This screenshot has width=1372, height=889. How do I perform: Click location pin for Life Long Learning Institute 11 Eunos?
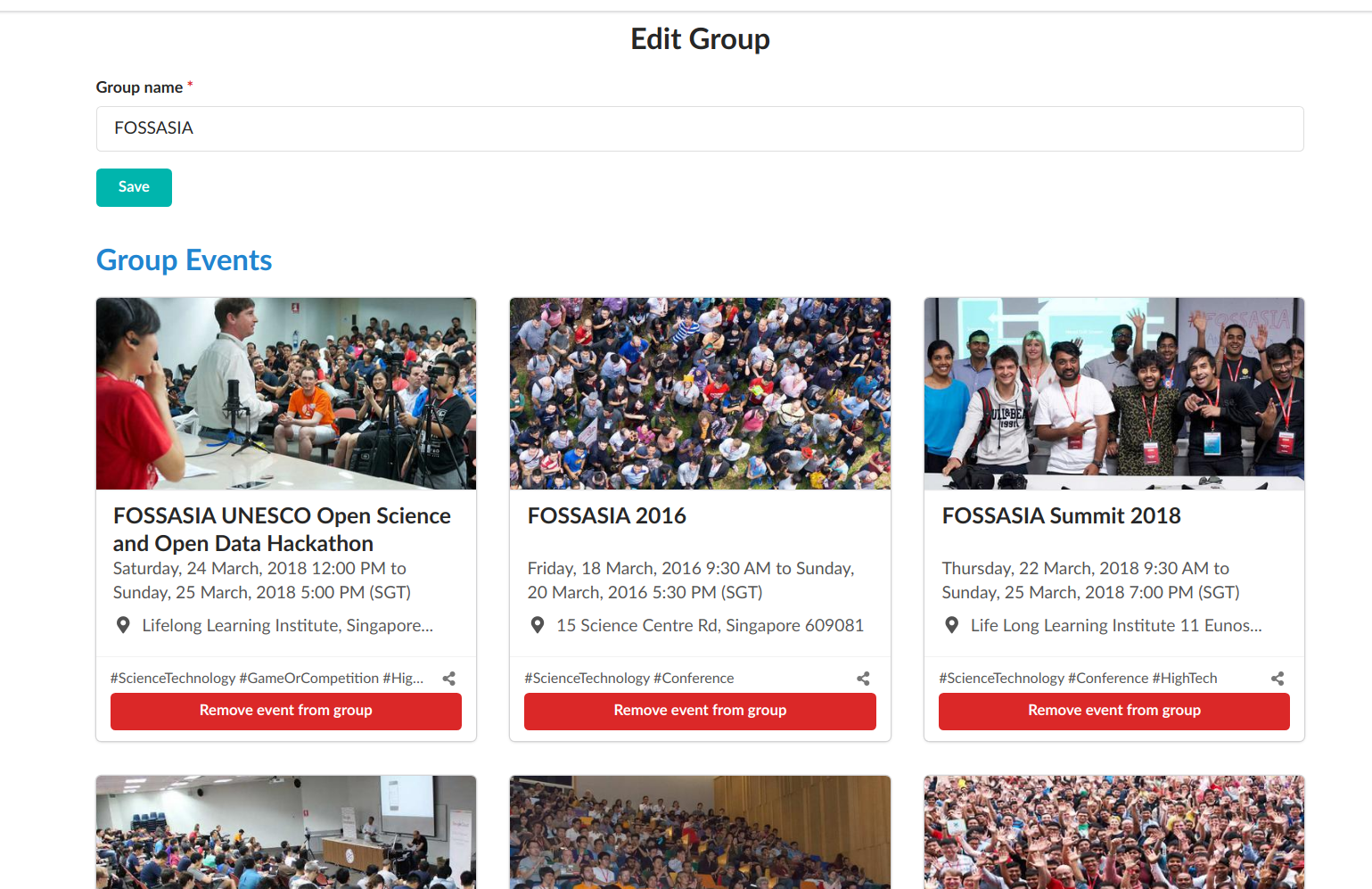coord(952,625)
